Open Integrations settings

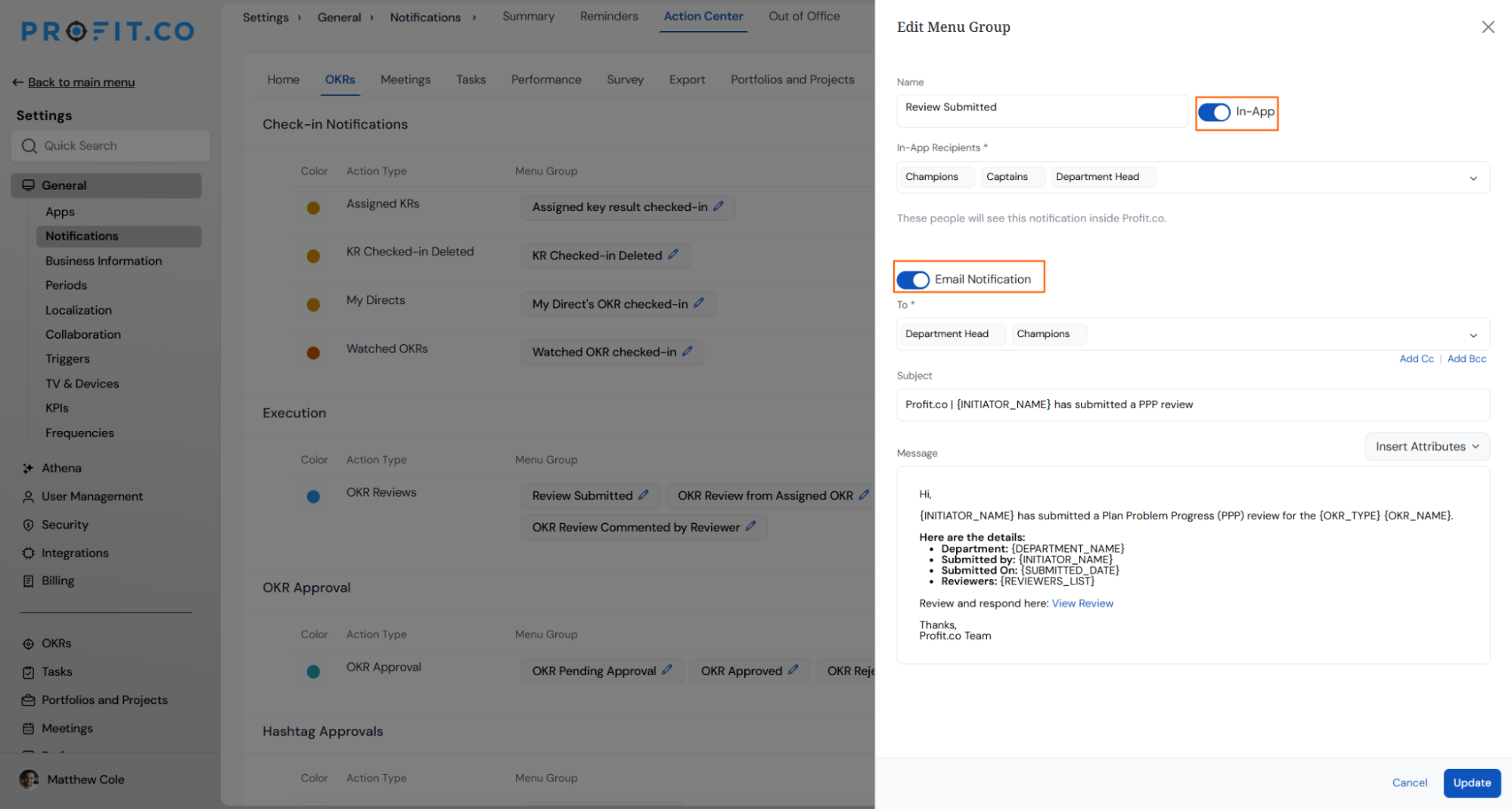[x=75, y=553]
